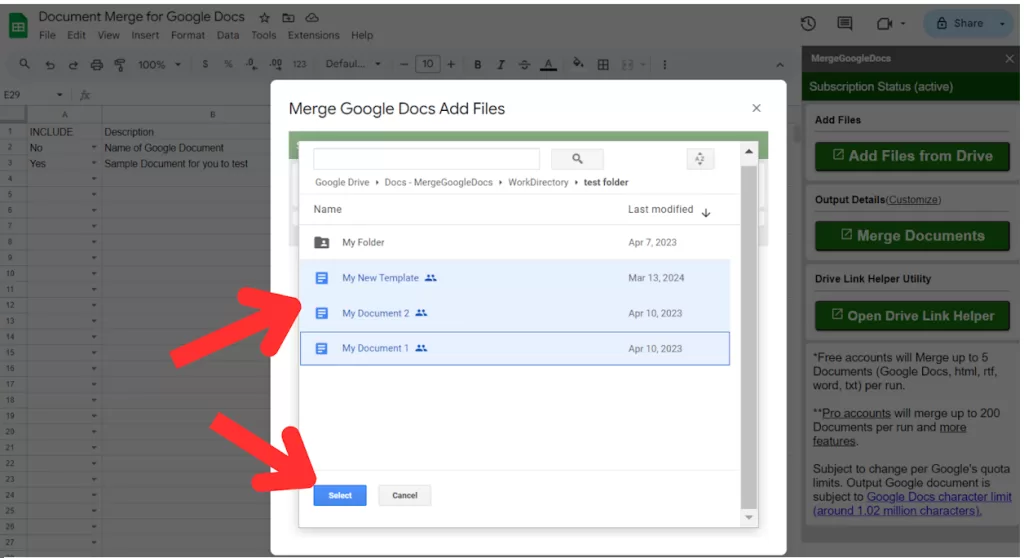Image resolution: width=1024 pixels, height=558 pixels.
Task: Star the Document Merge spreadsheet
Action: (x=265, y=18)
